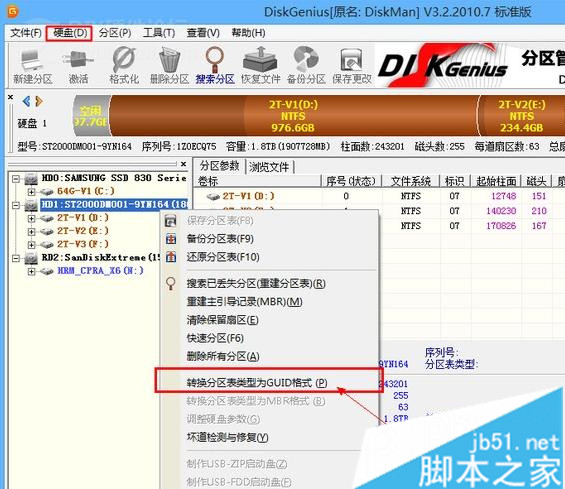
Task: Click the Activate (激活) toolbar icon
Action: [x=78, y=60]
